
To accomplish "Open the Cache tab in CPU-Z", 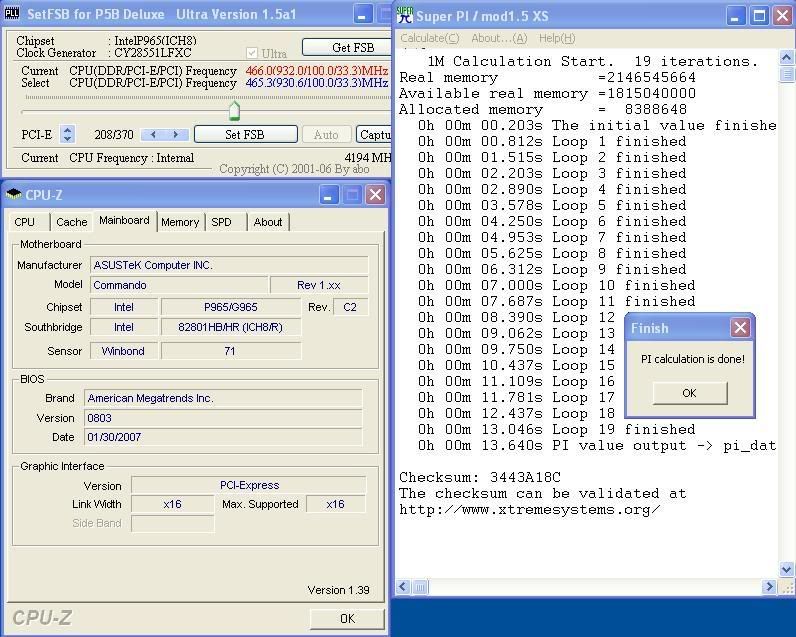I will point(72,222).
